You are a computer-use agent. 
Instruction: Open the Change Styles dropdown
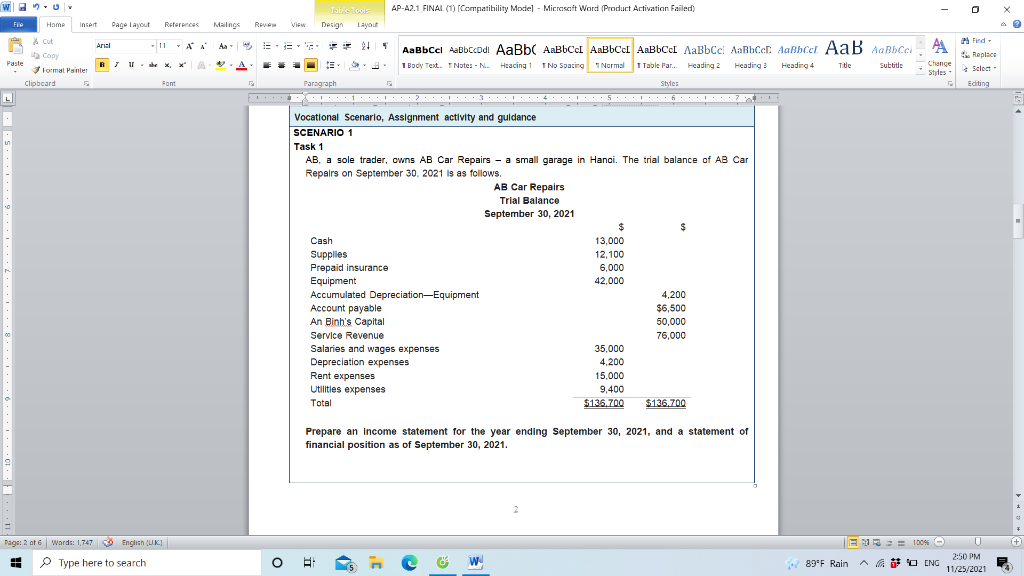point(939,62)
